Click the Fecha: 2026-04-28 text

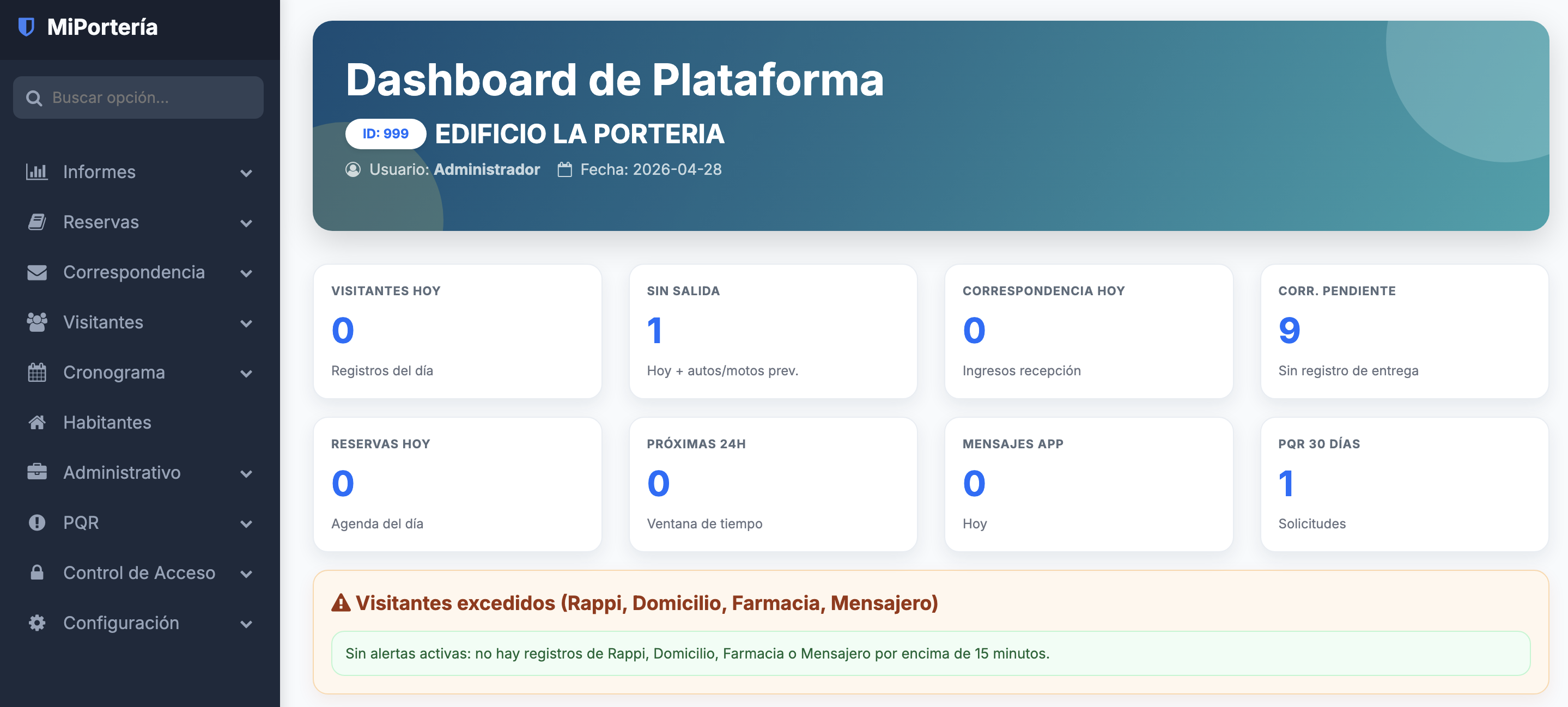coord(651,169)
